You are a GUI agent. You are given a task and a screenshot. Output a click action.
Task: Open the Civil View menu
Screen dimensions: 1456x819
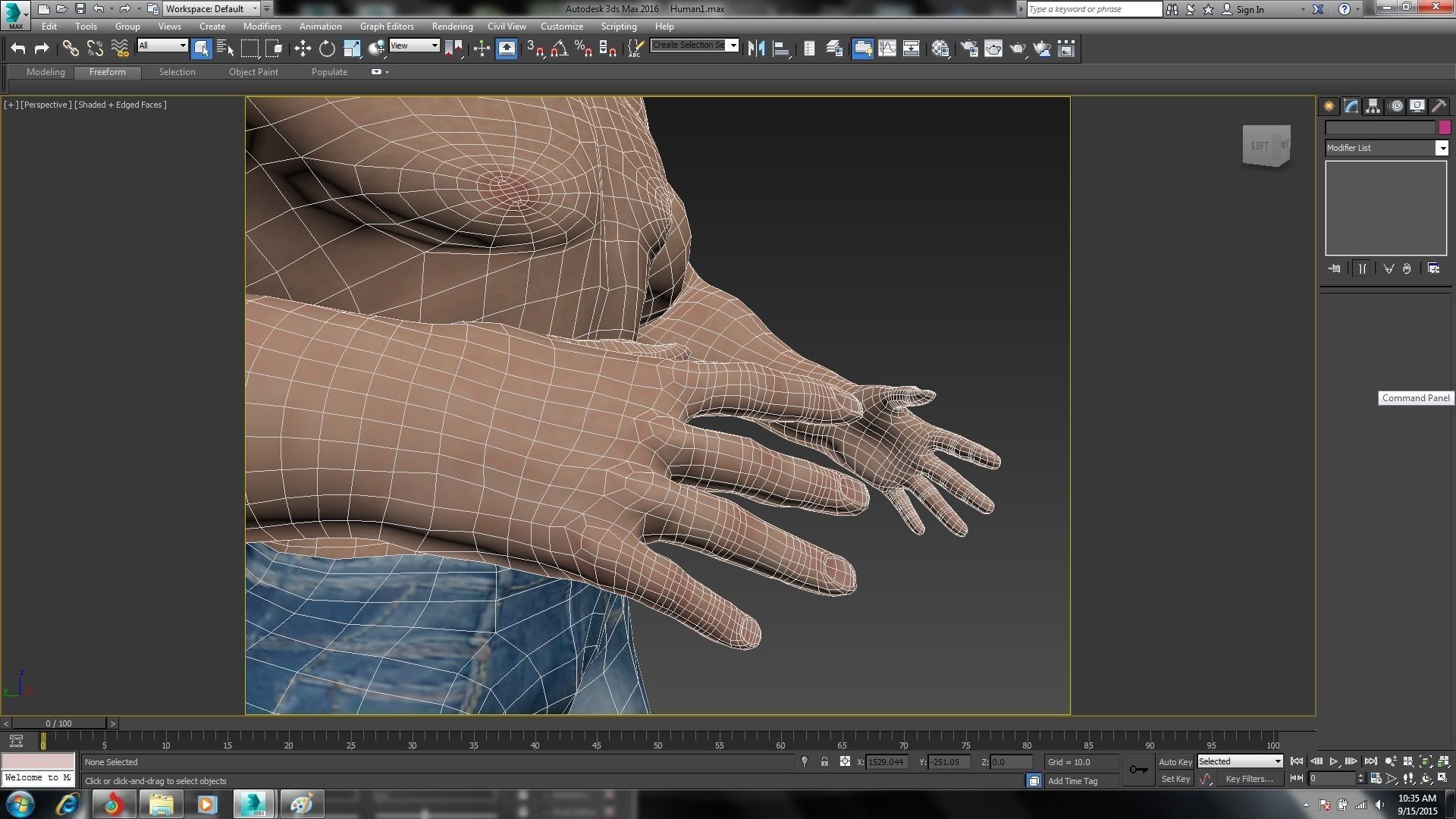pyautogui.click(x=507, y=26)
